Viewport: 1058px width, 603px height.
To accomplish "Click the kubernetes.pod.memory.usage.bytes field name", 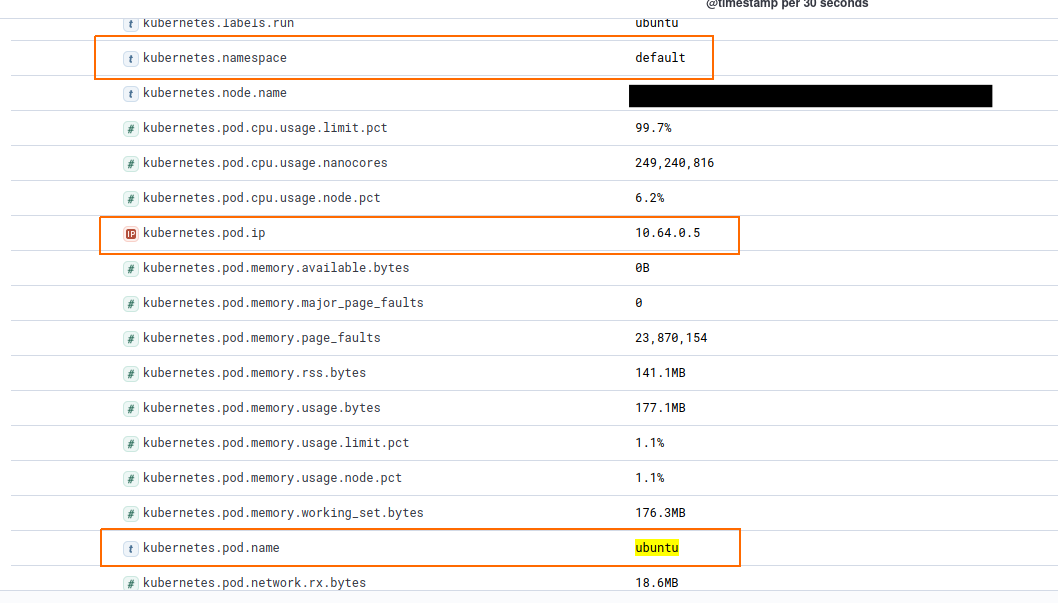I will pyautogui.click(x=262, y=409).
